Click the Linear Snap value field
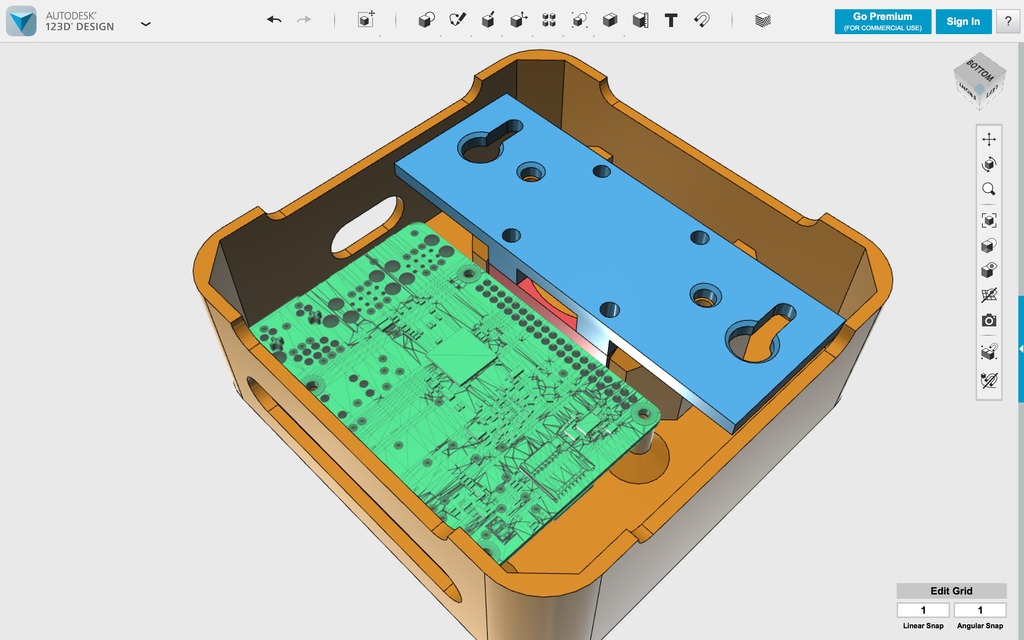 tap(922, 609)
